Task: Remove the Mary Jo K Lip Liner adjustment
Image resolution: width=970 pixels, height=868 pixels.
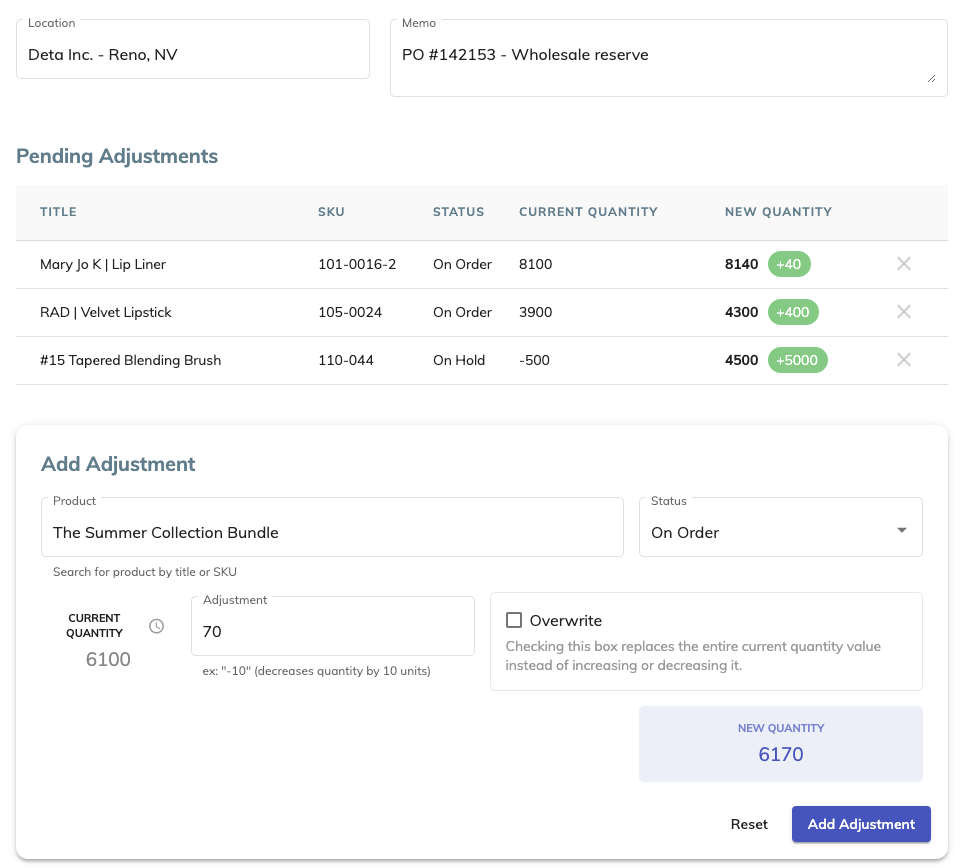Action: (x=903, y=264)
